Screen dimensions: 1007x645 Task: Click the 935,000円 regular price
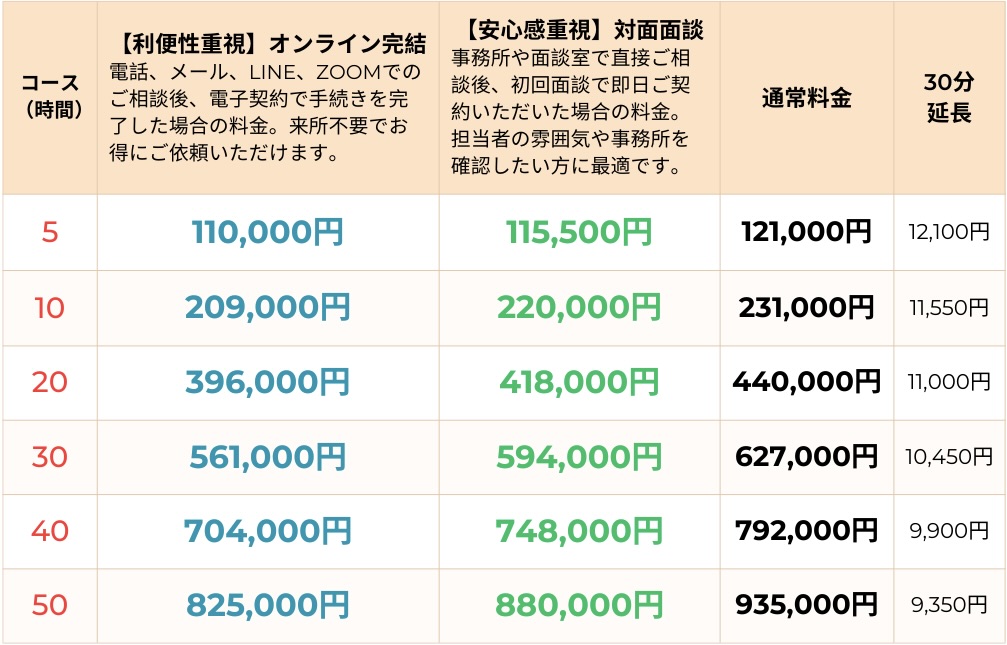tap(806, 605)
